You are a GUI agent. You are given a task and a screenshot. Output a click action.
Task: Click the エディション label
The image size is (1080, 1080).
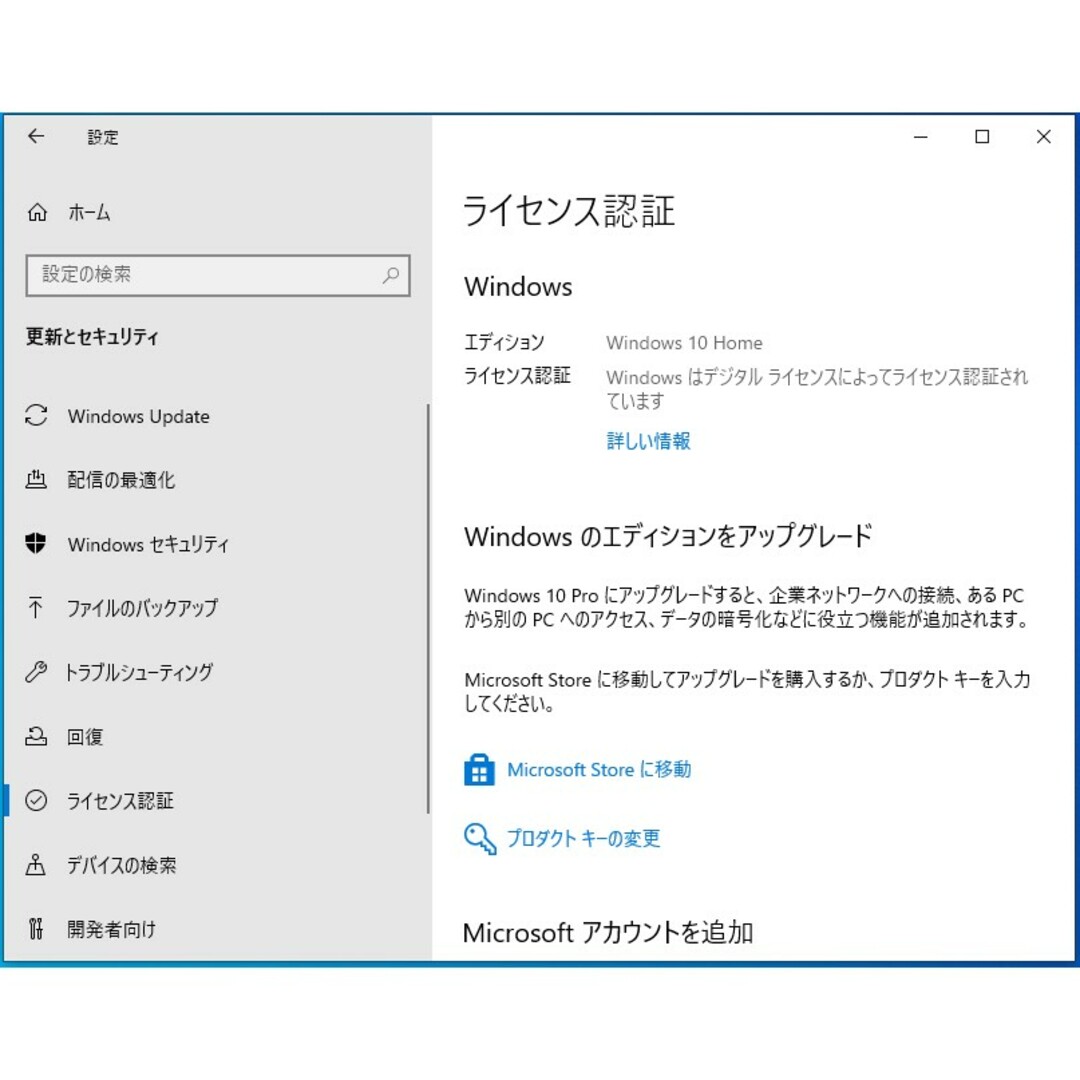[x=504, y=342]
